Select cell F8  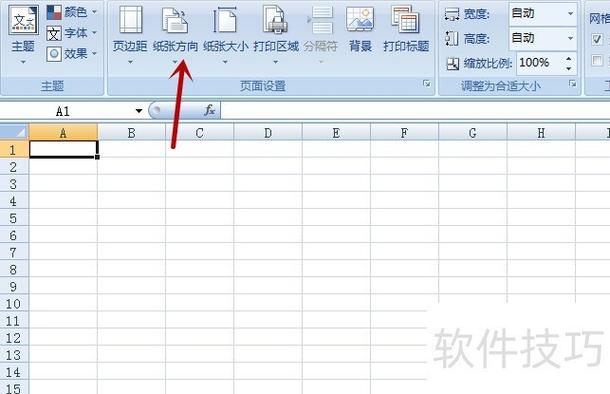click(405, 269)
